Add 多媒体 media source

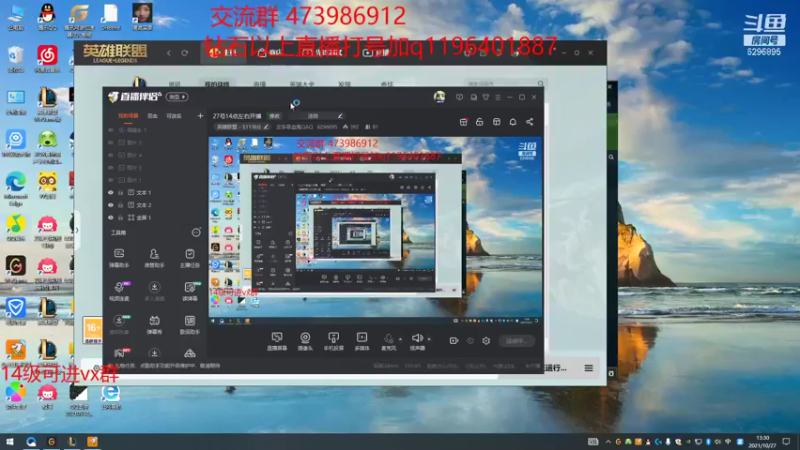click(x=362, y=341)
